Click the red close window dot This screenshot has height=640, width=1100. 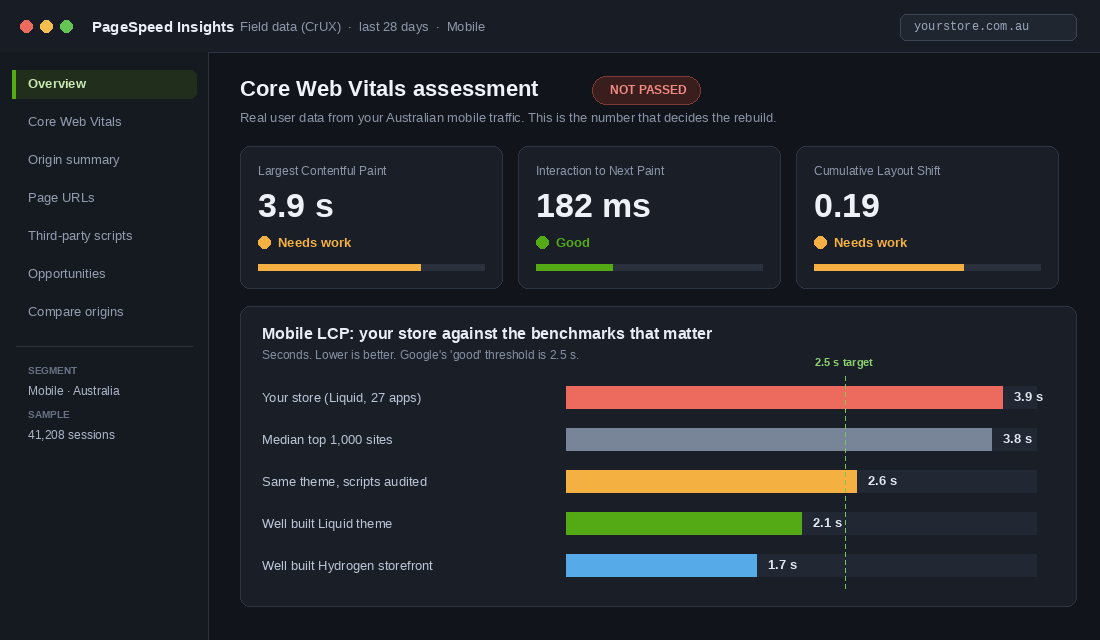[27, 27]
